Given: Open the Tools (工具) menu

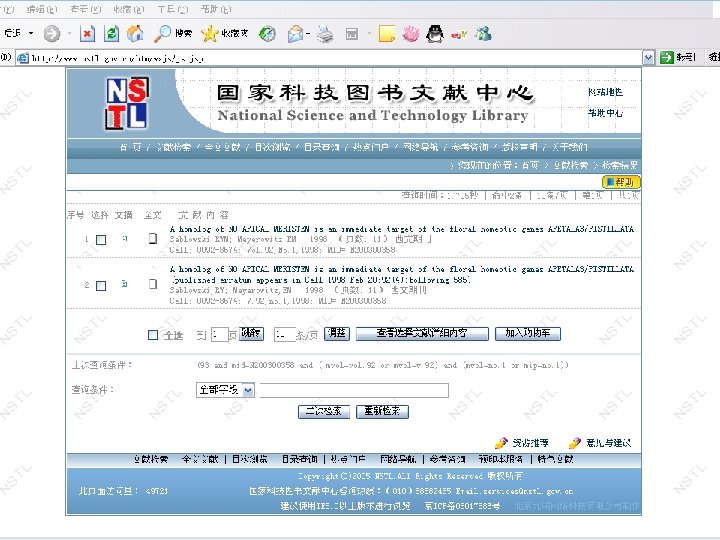Looking at the screenshot, I should 173,9.
